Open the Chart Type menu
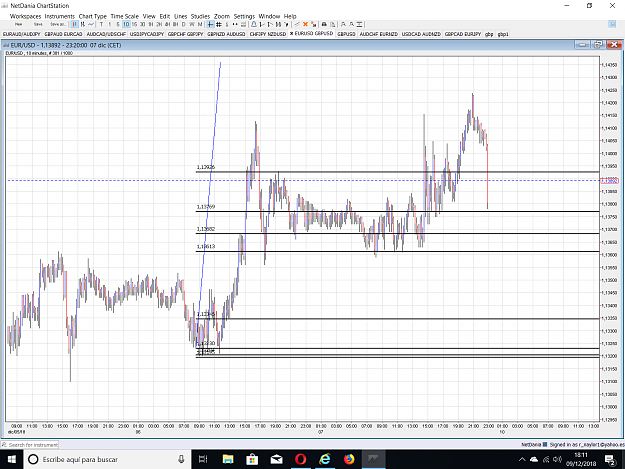The width and height of the screenshot is (625, 469). (x=93, y=16)
